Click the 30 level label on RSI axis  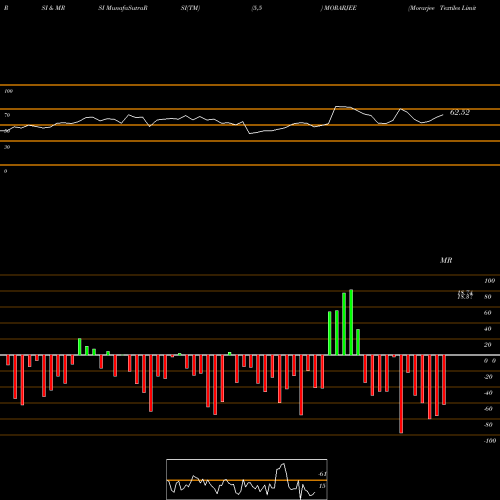click(7, 147)
